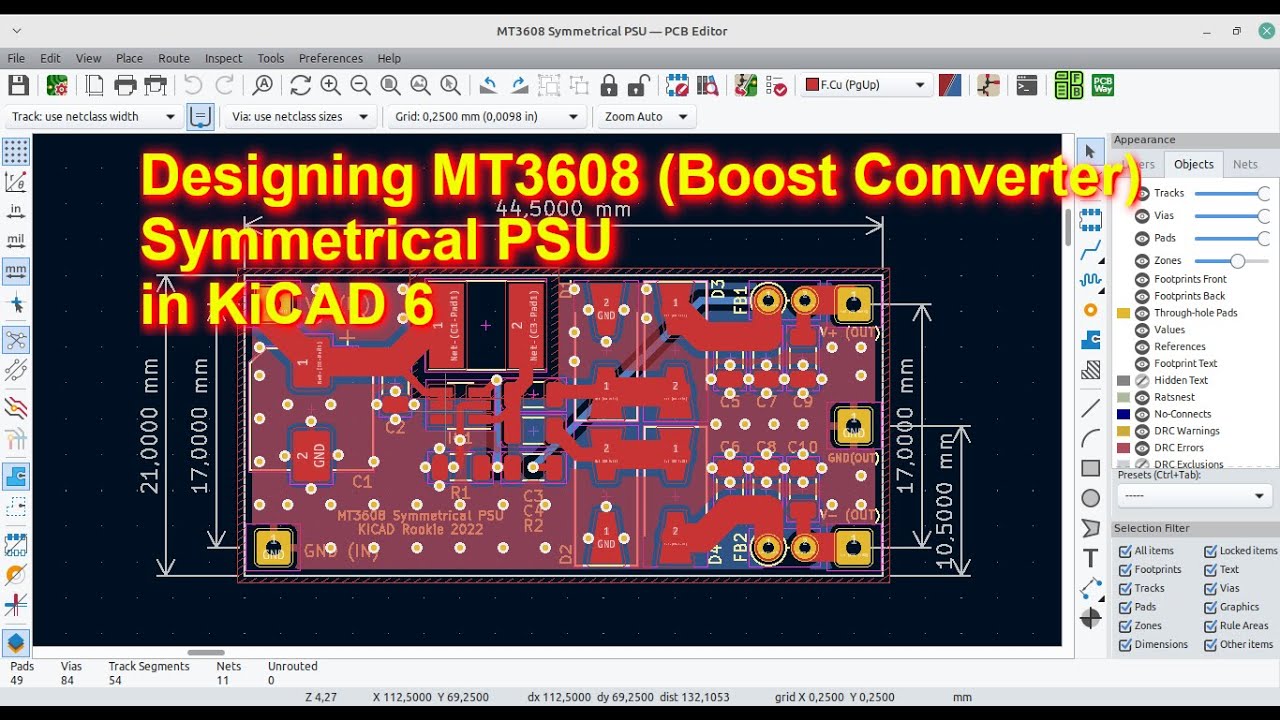Open the Schematic Editor icon
Viewport: 1280px width, 720px height.
(x=988, y=85)
